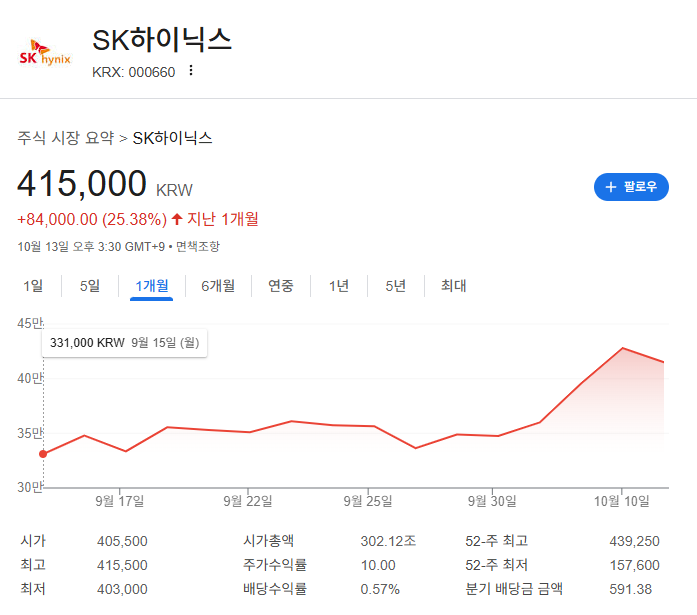The width and height of the screenshot is (697, 615).
Task: Click the 9월 25일 axis label
Action: click(x=368, y=501)
